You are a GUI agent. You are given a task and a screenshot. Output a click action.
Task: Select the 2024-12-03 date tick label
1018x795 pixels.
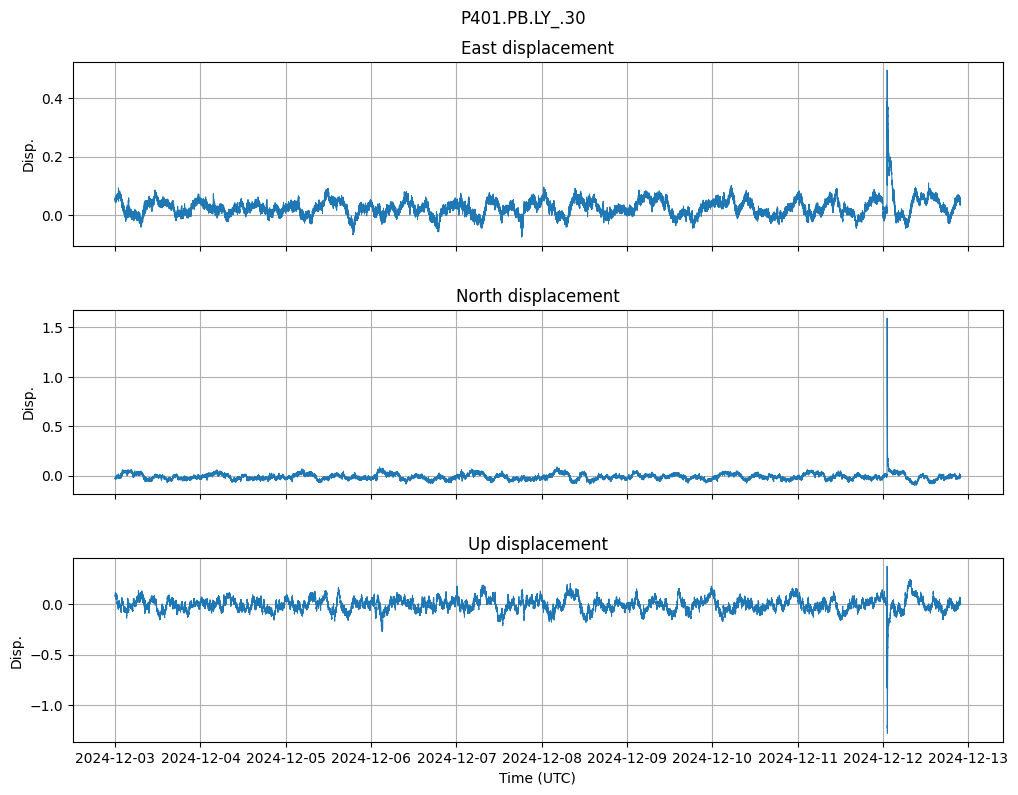tap(115, 759)
